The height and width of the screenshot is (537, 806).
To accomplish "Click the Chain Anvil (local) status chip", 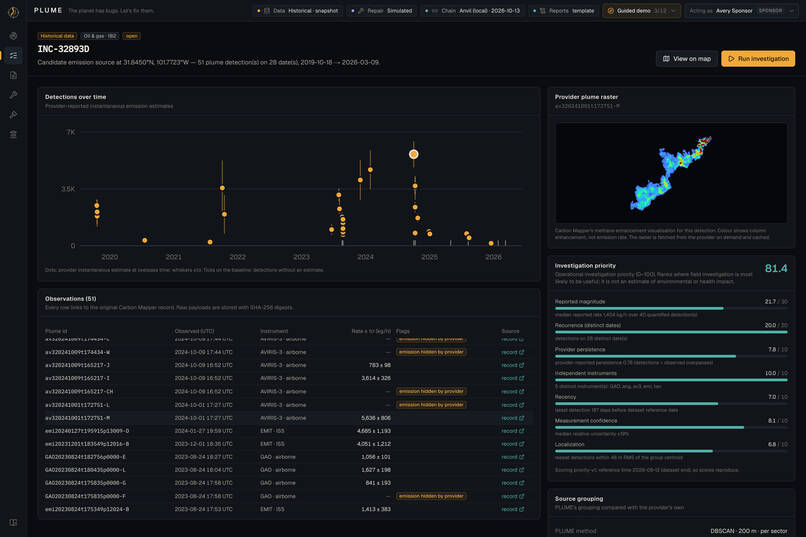I will click(x=472, y=11).
